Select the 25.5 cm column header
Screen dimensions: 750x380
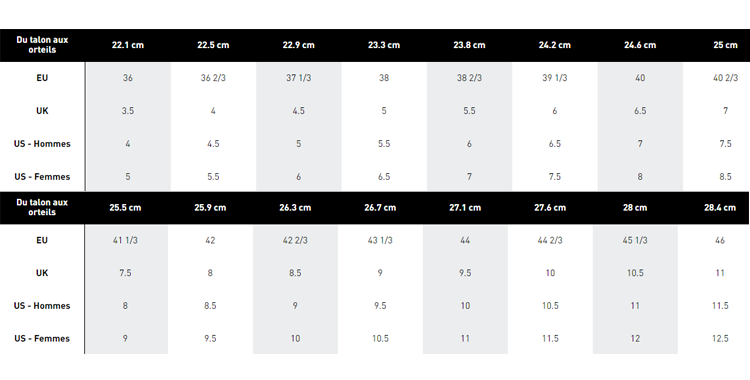[125, 208]
